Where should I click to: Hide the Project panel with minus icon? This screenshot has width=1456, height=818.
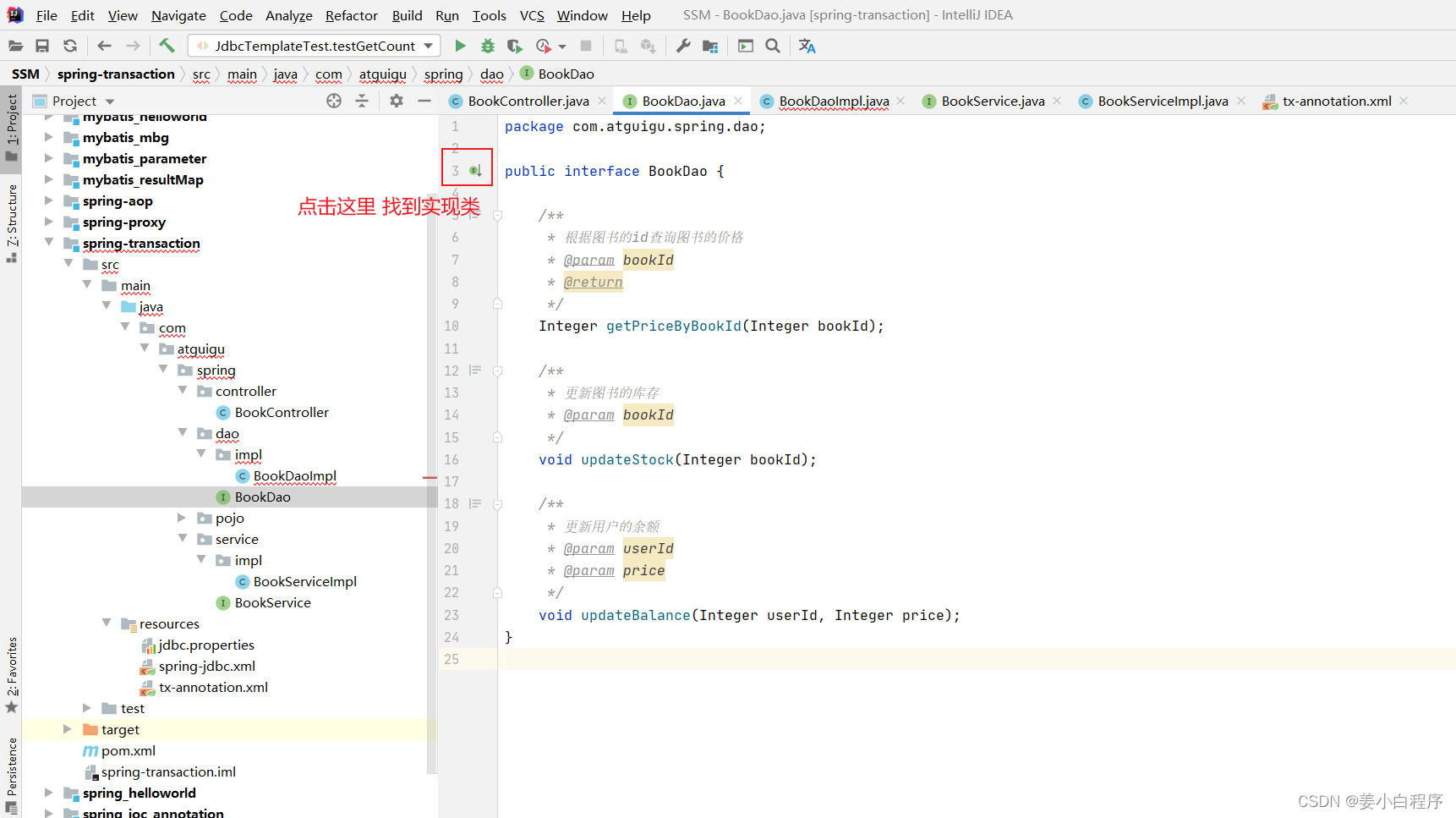point(424,101)
